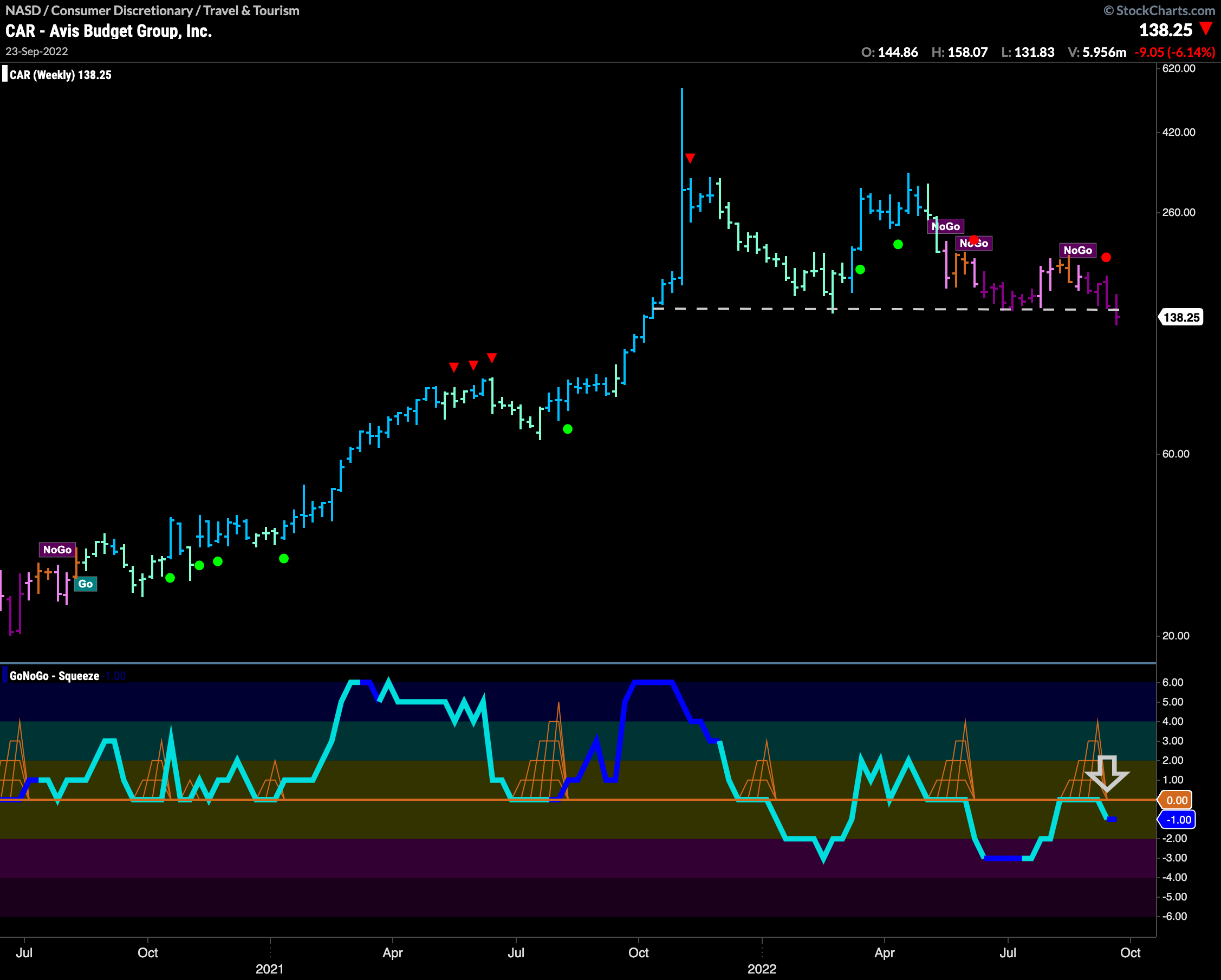Click the 620.00 price axis label
Screen dimensions: 1221x980
tap(1179, 69)
